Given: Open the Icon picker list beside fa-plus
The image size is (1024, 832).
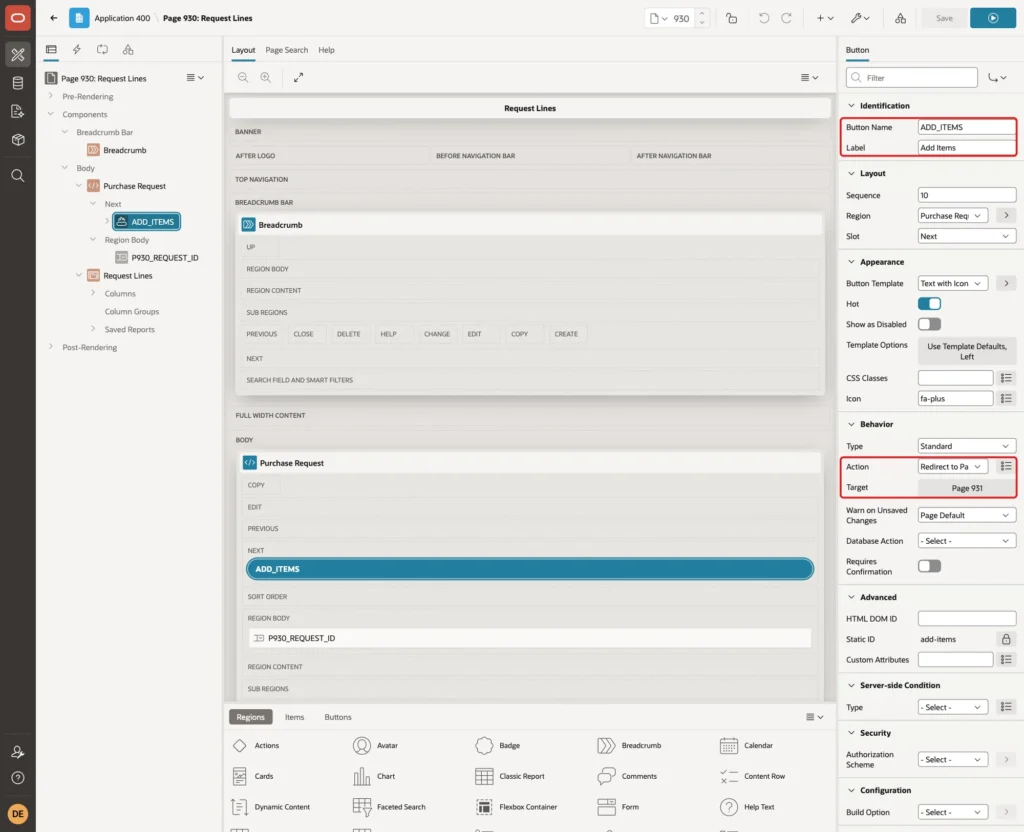Looking at the screenshot, I should (1006, 398).
